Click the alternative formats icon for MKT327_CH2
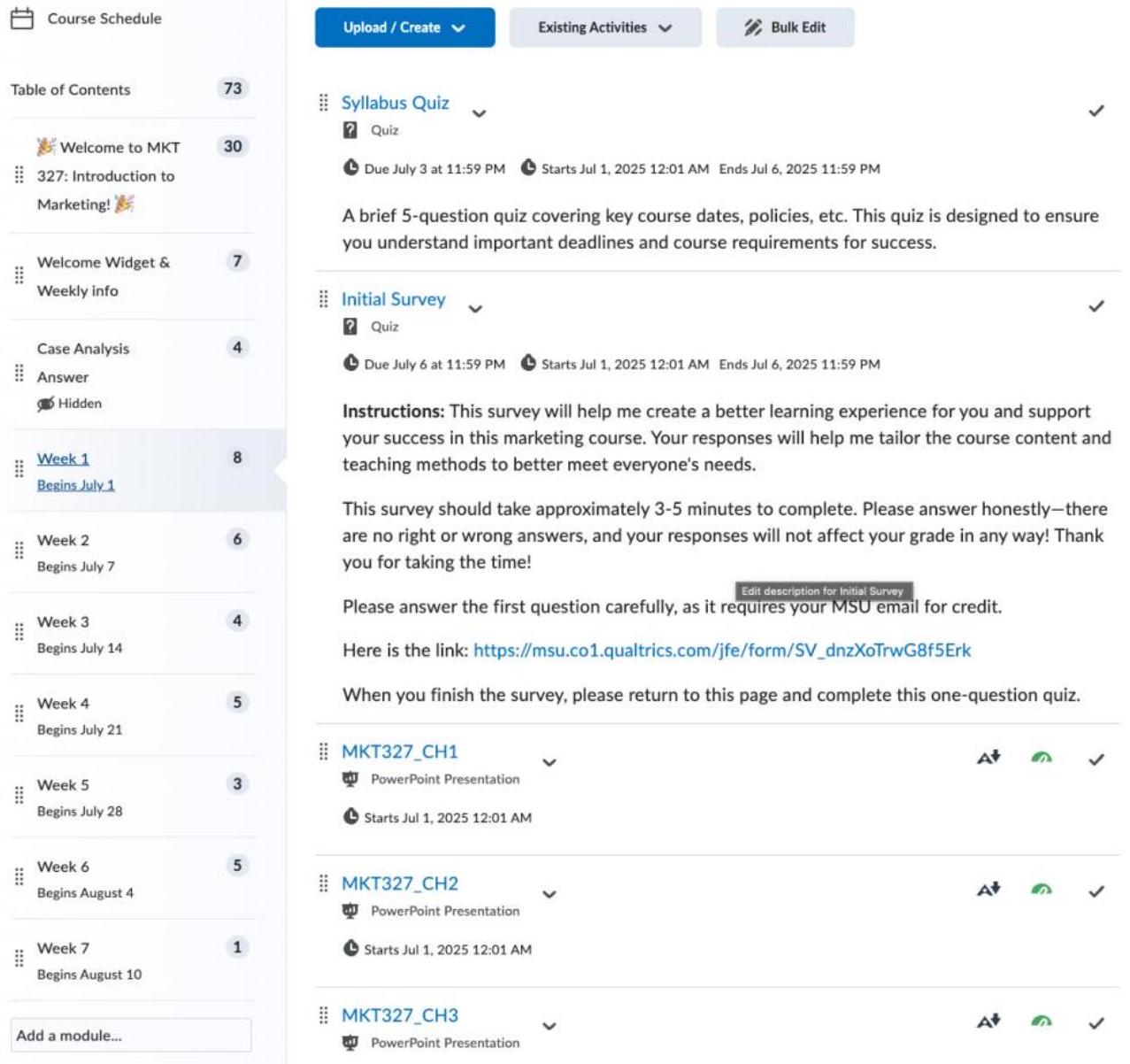The width and height of the screenshot is (1130, 1064). 988,890
